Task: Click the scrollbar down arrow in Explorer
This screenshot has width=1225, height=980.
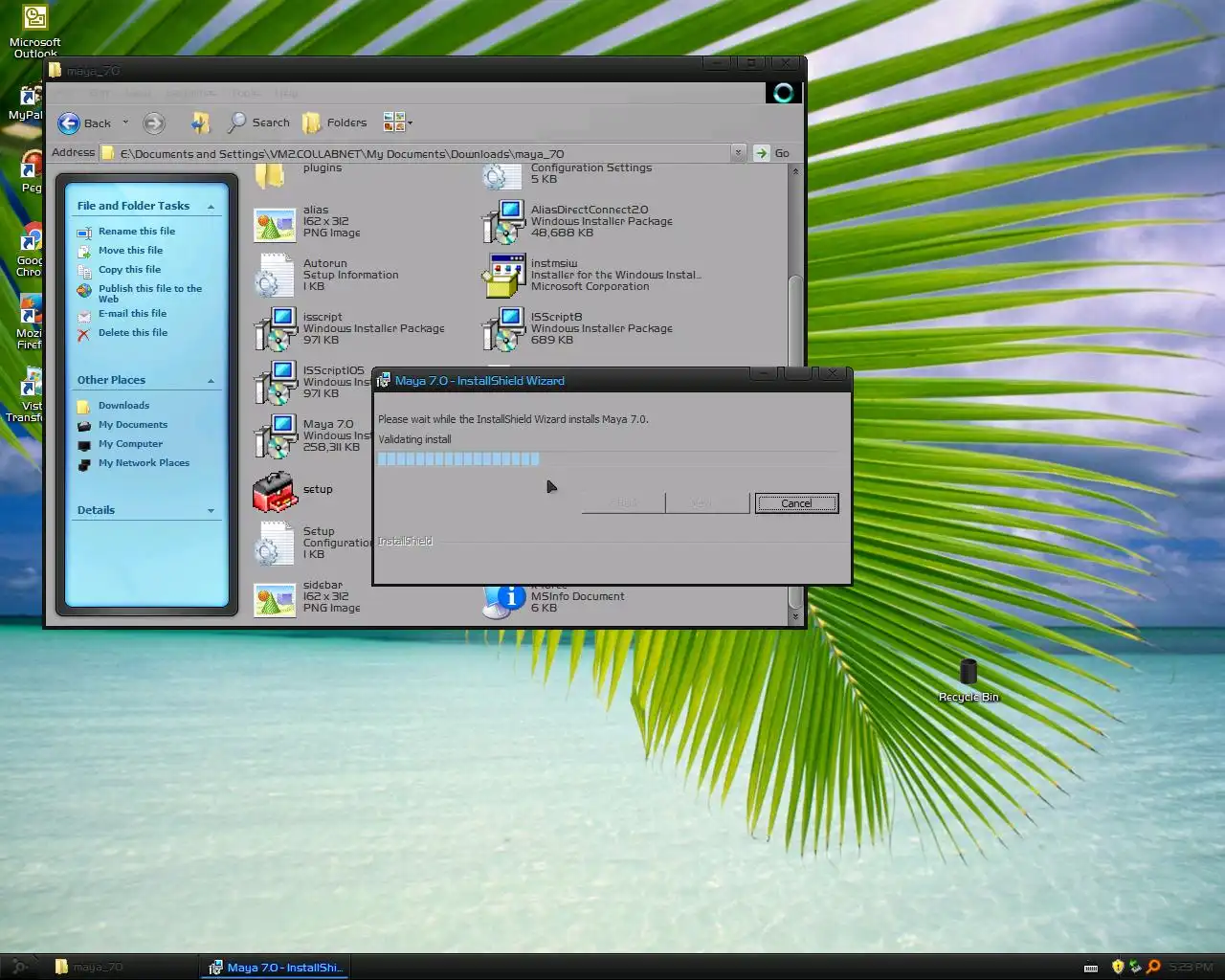Action: (794, 618)
